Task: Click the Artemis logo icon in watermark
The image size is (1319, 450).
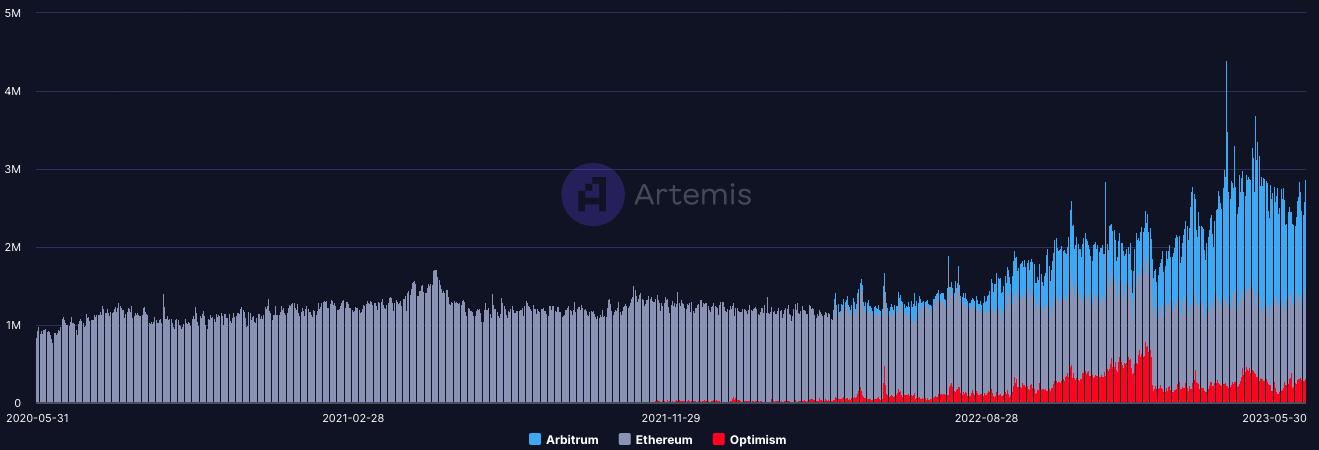Action: [593, 194]
